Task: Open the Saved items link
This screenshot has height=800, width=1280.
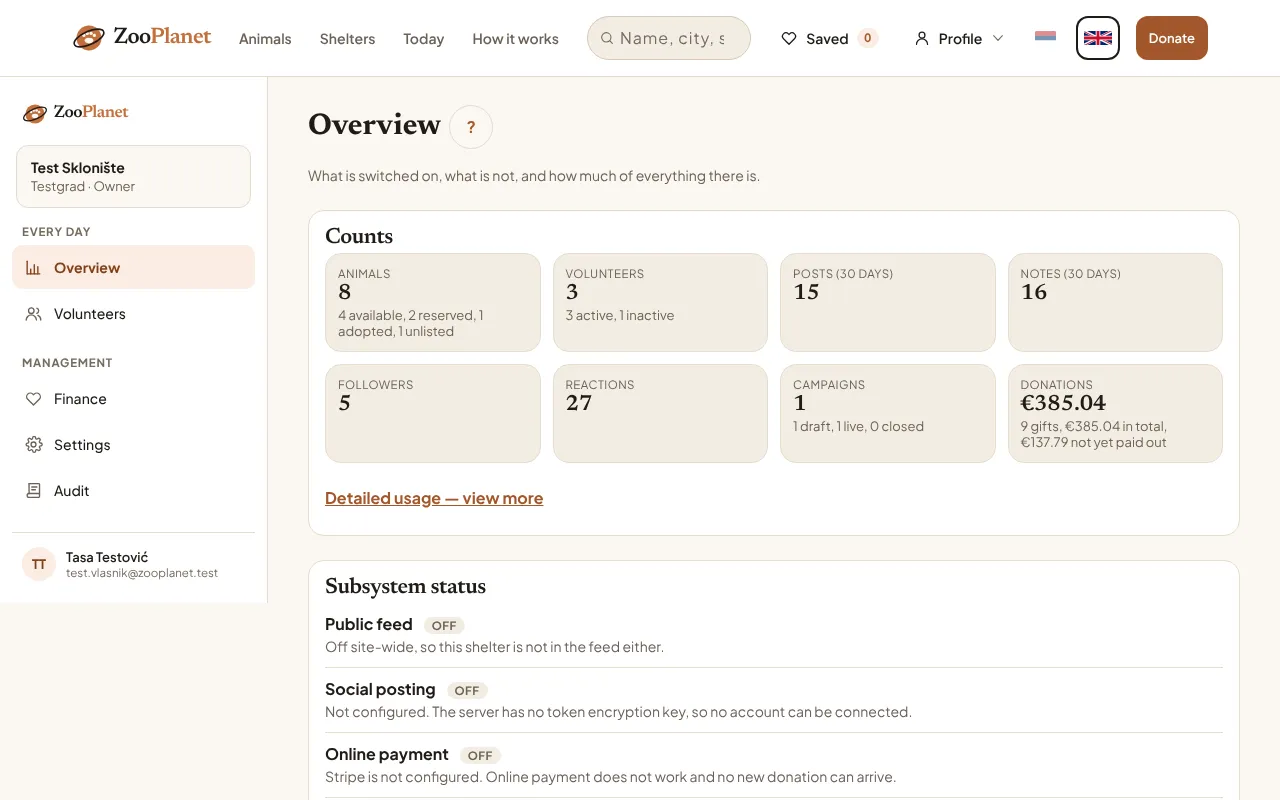Action: 829,38
